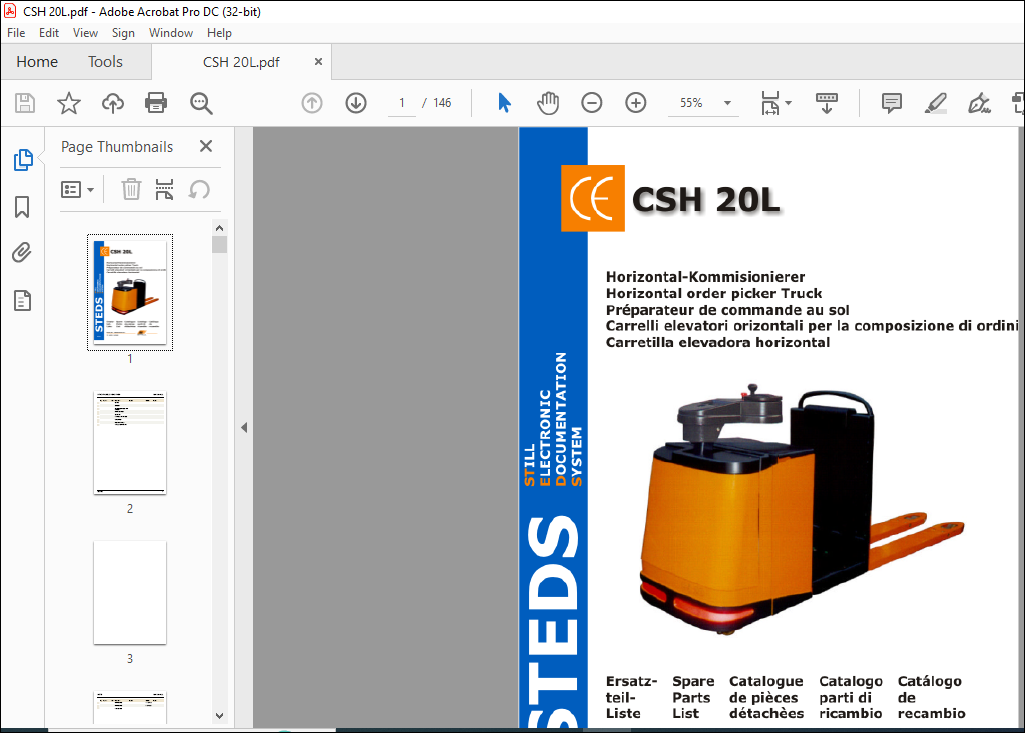Screen dimensions: 1025x733
Task: Add file to Starred with star icon
Action: [69, 103]
